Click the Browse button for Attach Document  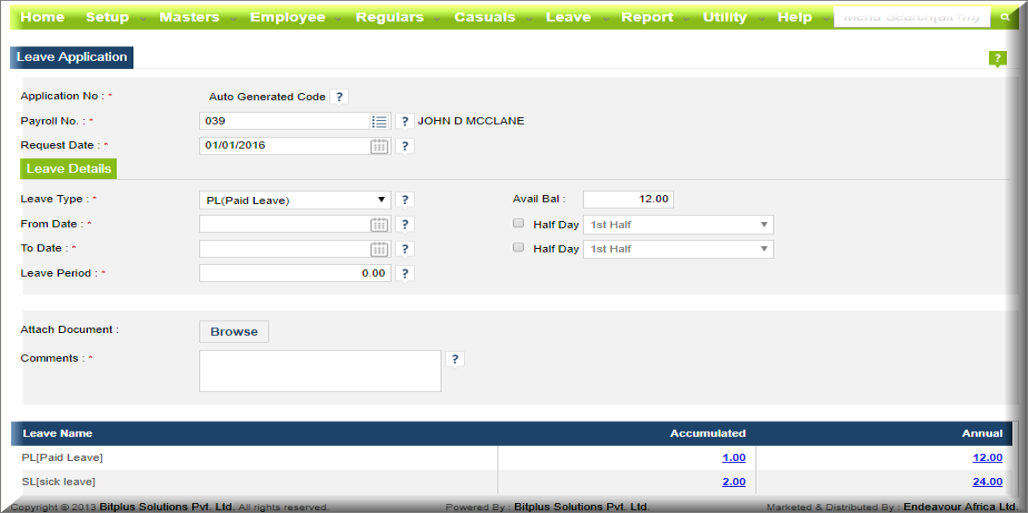(x=234, y=332)
